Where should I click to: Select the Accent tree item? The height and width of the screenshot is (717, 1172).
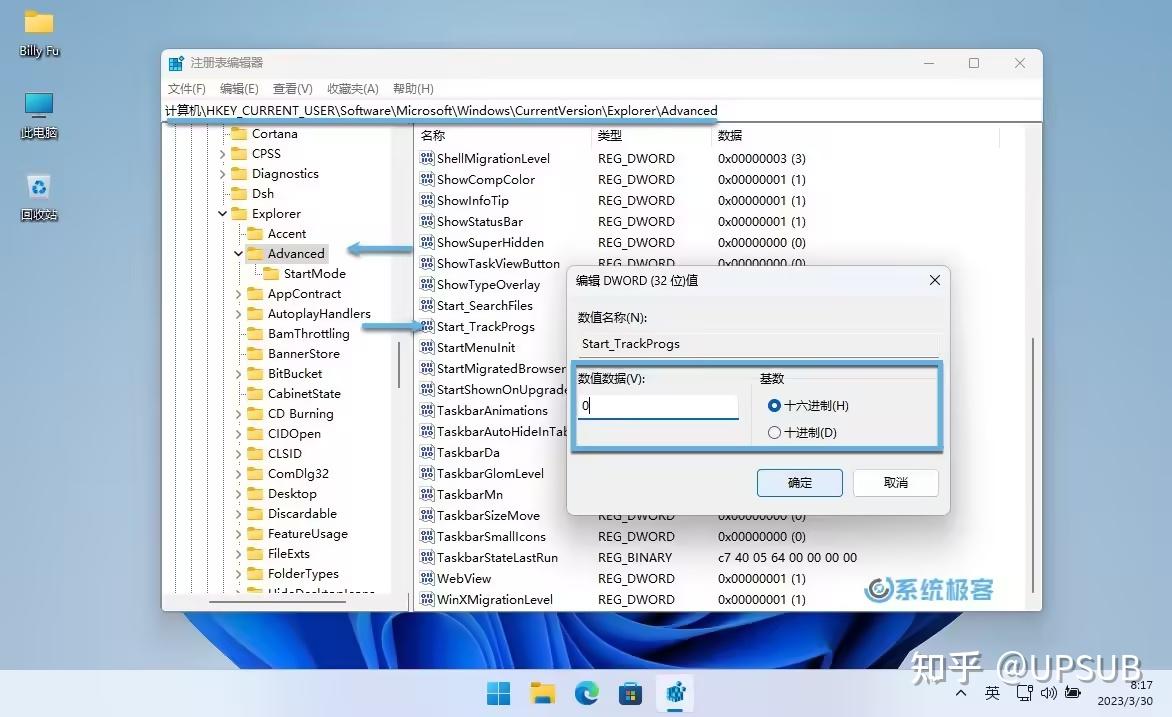(x=287, y=233)
